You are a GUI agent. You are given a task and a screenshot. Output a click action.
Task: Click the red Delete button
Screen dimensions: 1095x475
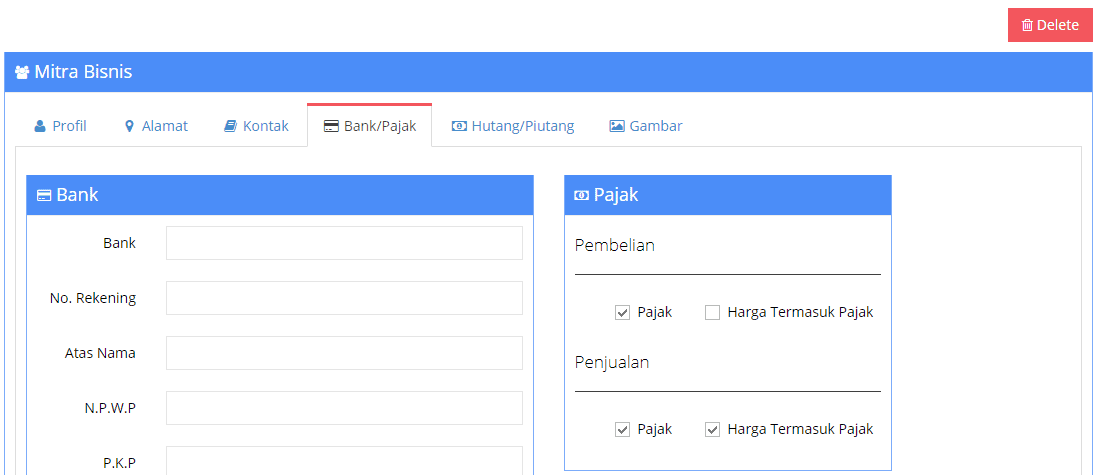click(x=1050, y=25)
